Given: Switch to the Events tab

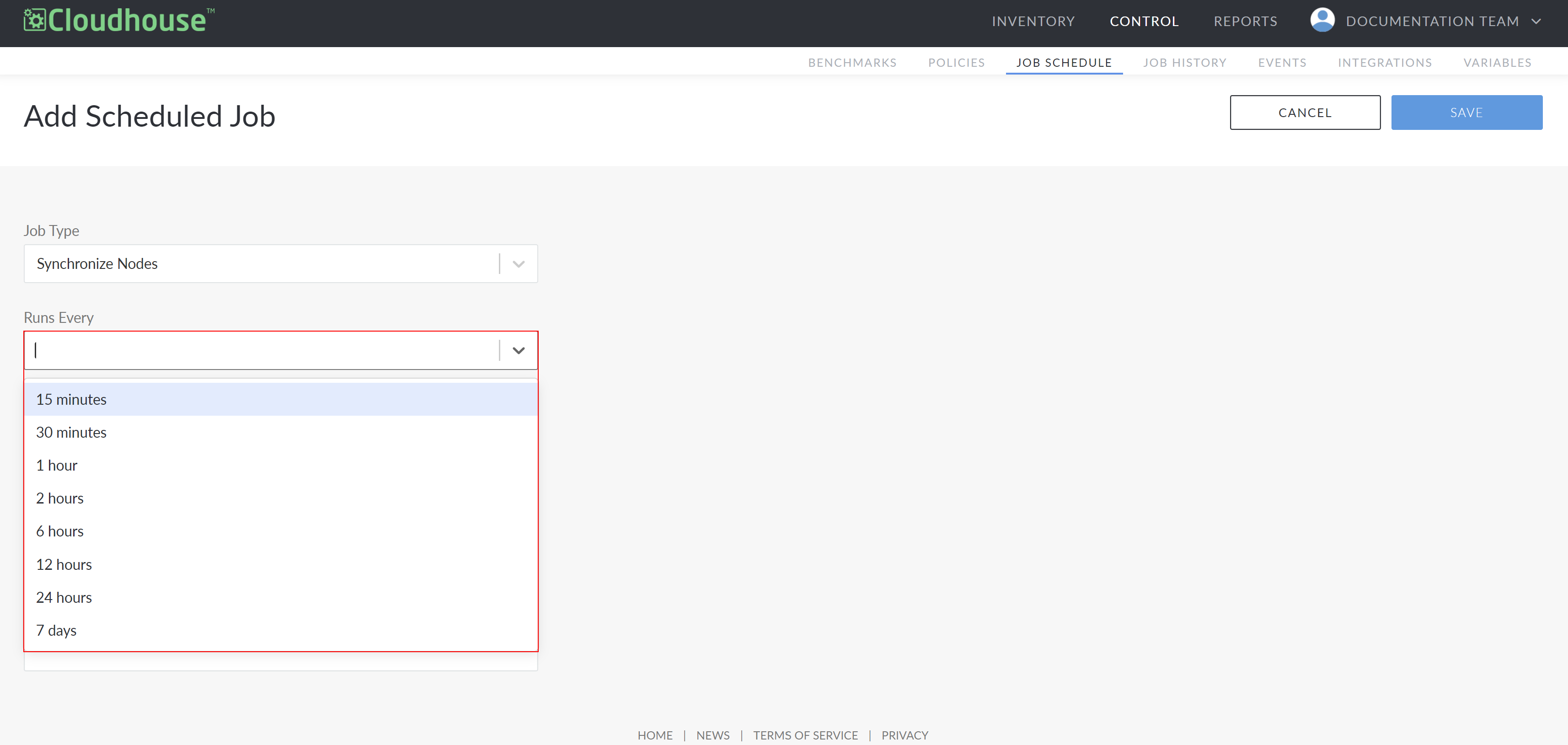Looking at the screenshot, I should tap(1282, 63).
